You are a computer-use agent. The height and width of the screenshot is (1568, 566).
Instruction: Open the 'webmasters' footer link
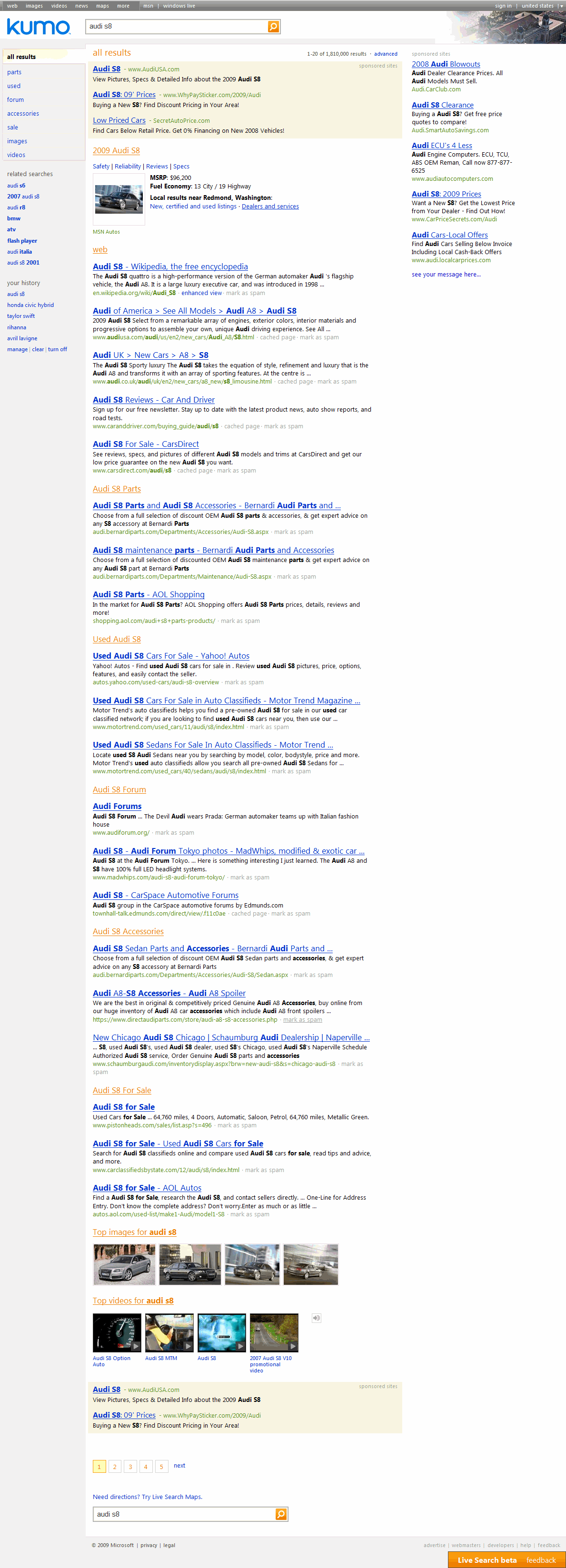tap(466, 1545)
